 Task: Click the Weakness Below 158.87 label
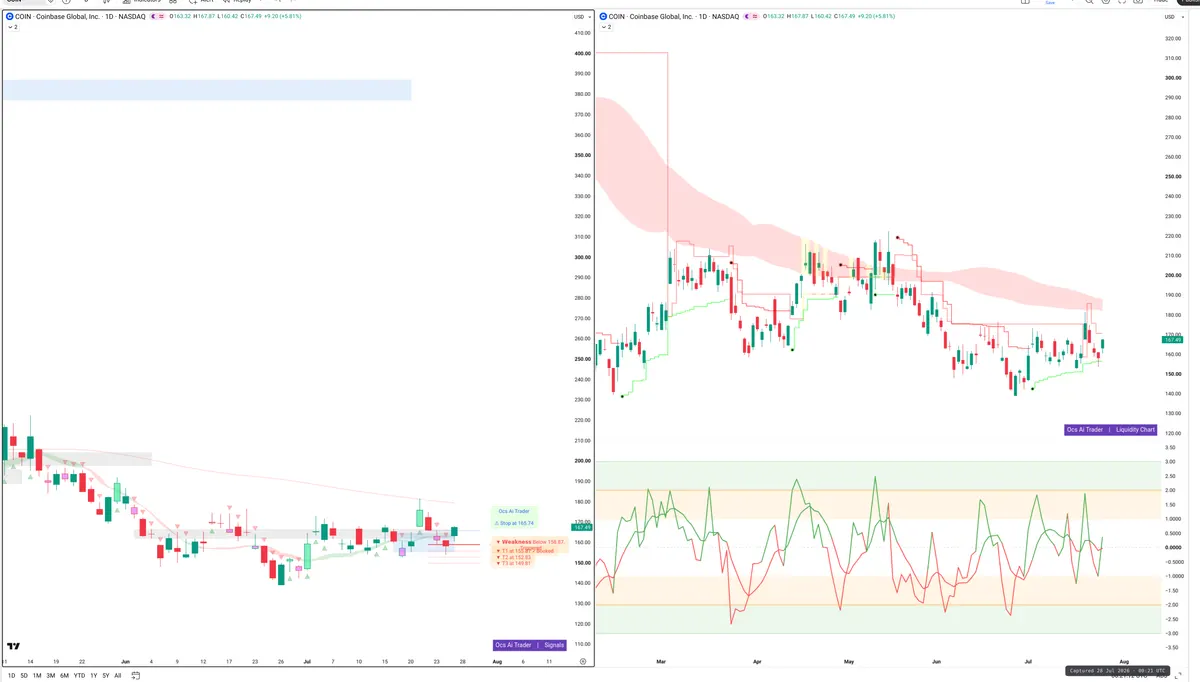pos(532,542)
